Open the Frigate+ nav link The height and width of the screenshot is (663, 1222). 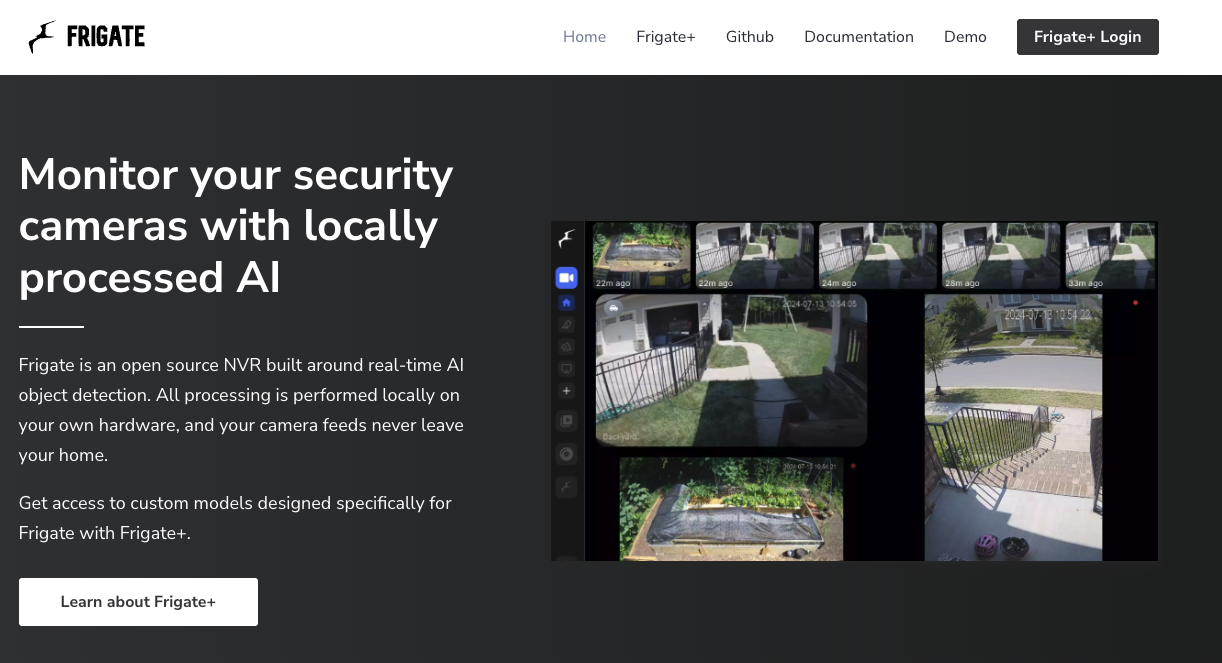point(666,37)
